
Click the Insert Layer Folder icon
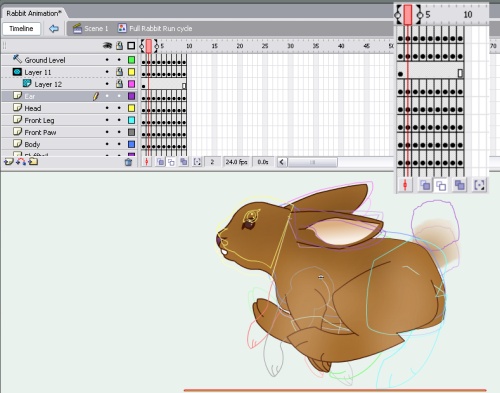pos(33,162)
